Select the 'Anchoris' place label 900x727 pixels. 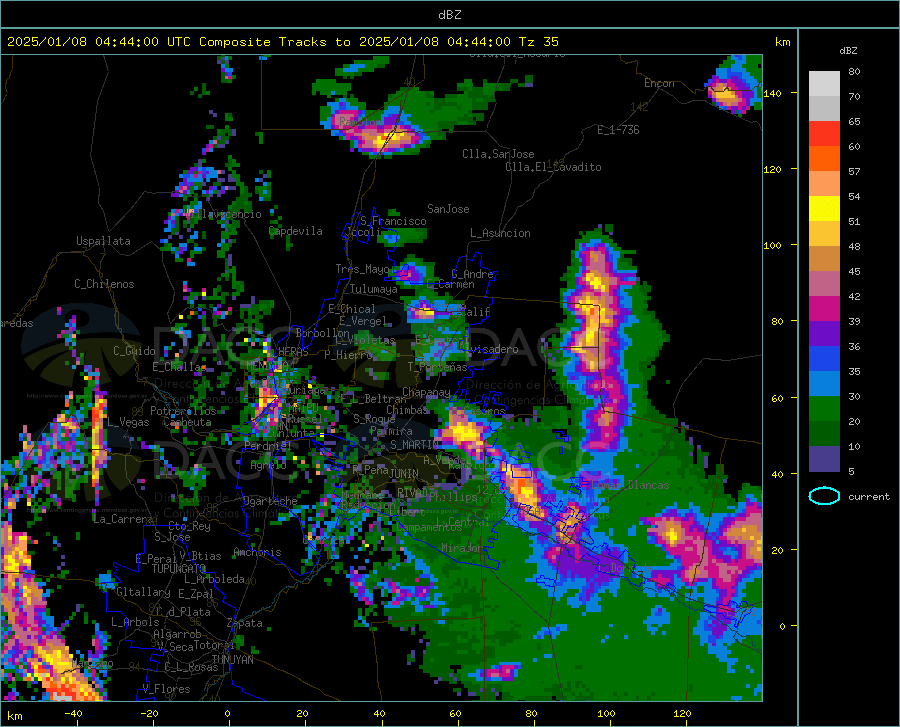point(257,553)
